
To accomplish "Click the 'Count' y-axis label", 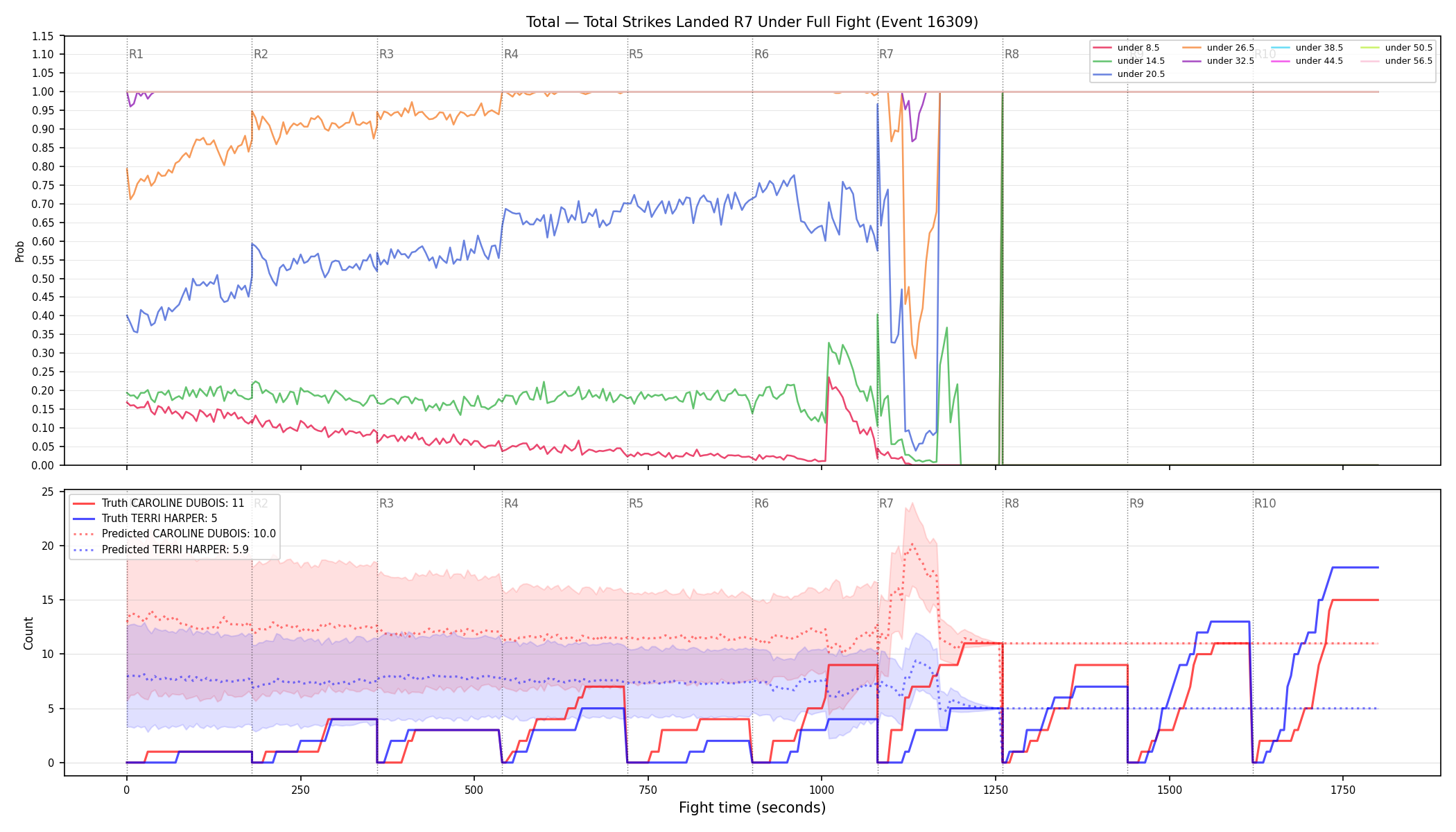I will pyautogui.click(x=28, y=633).
